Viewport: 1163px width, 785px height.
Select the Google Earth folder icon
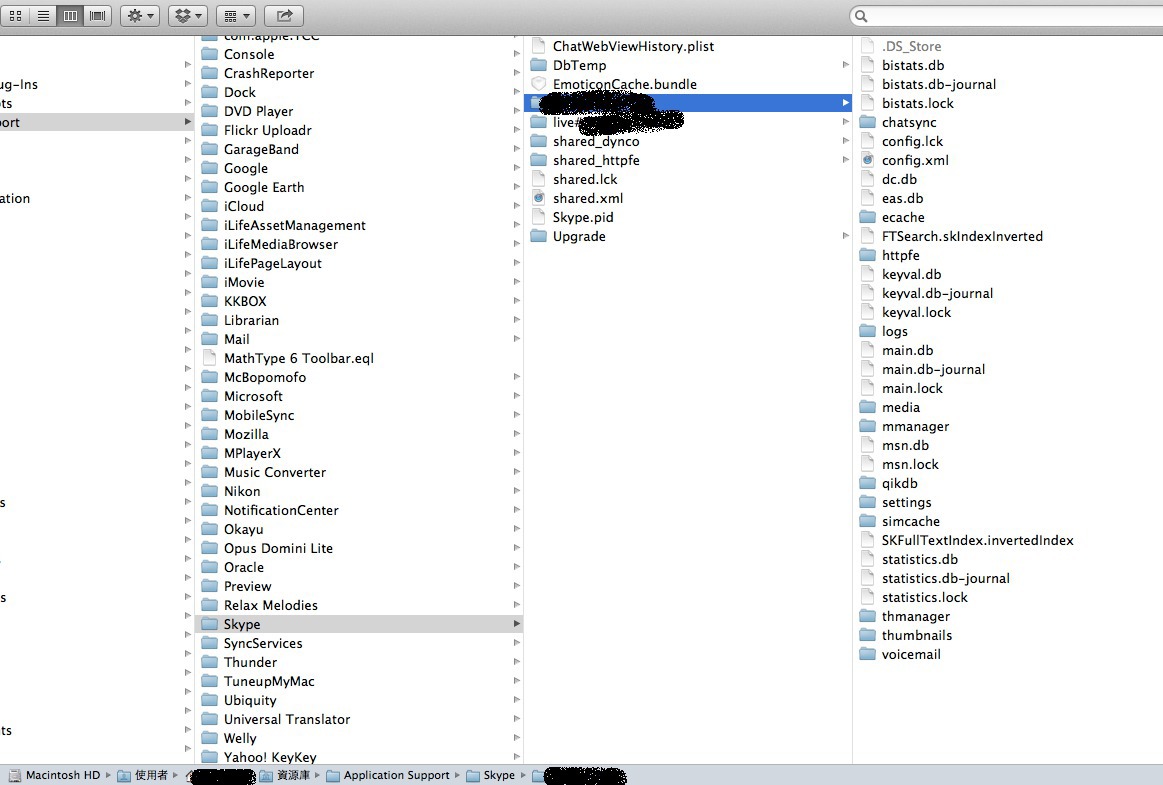(210, 187)
